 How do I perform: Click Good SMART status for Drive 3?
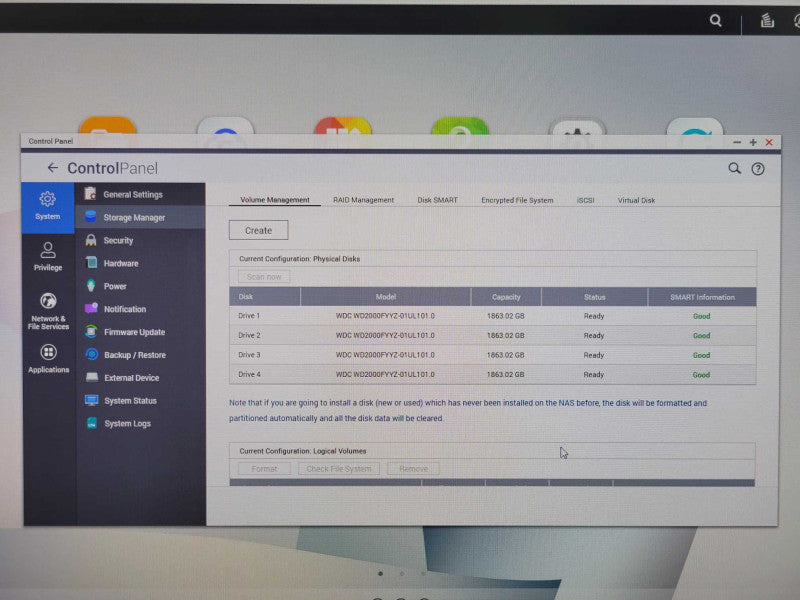click(702, 355)
